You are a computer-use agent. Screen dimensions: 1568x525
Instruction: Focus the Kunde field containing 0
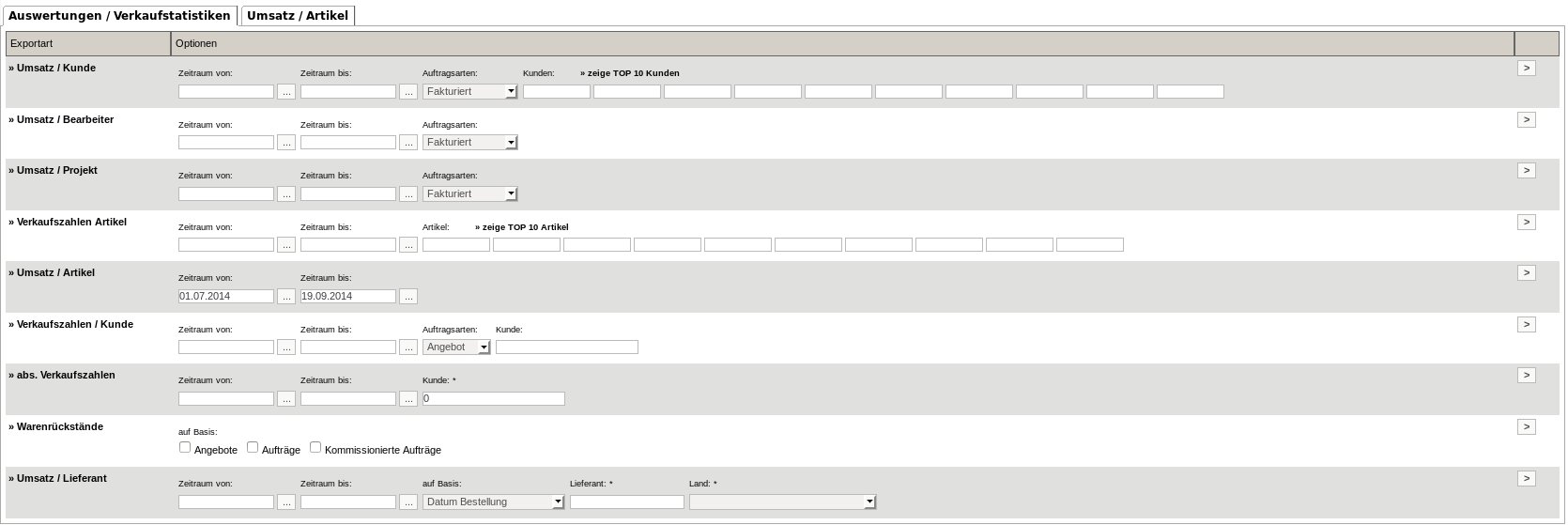coord(494,398)
